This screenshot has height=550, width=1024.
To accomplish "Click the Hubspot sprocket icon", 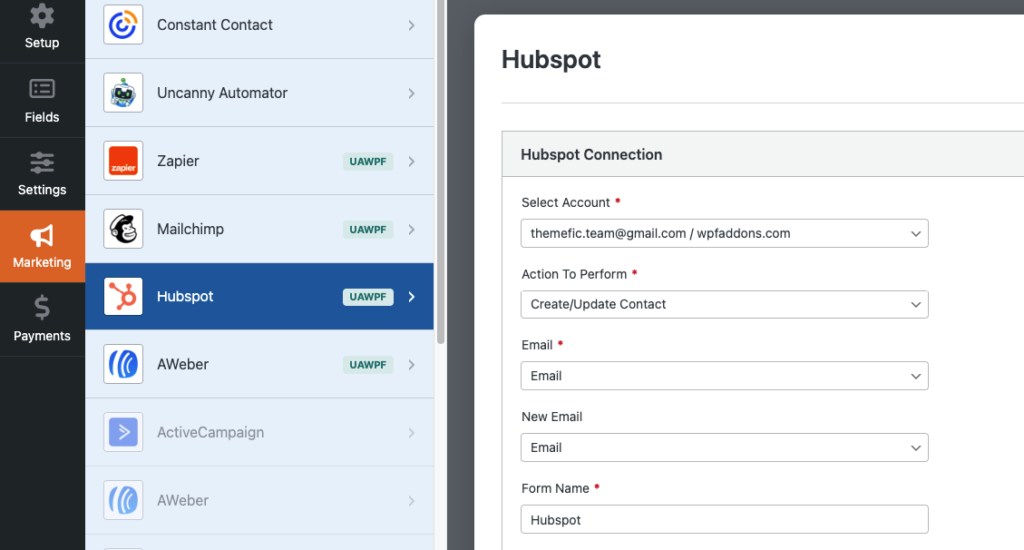I will (123, 297).
